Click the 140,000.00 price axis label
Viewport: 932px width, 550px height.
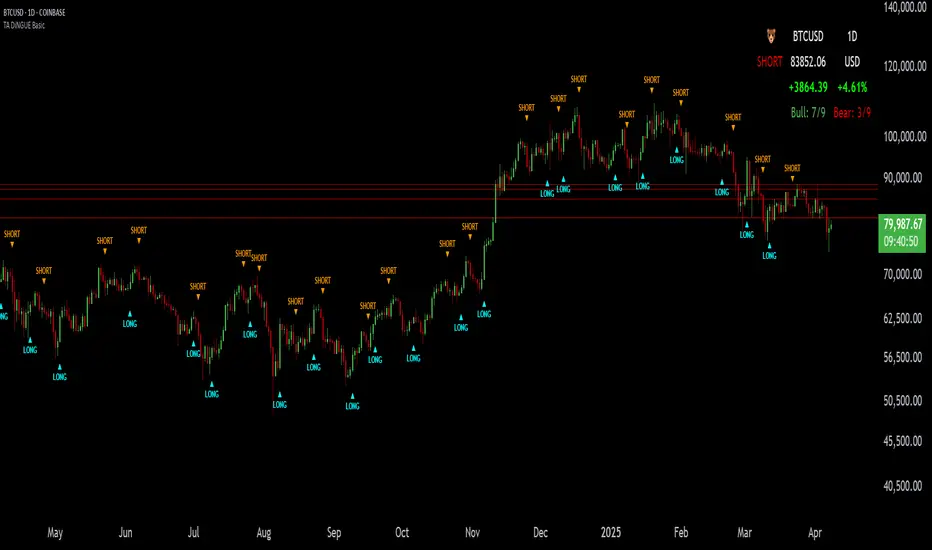click(x=905, y=7)
